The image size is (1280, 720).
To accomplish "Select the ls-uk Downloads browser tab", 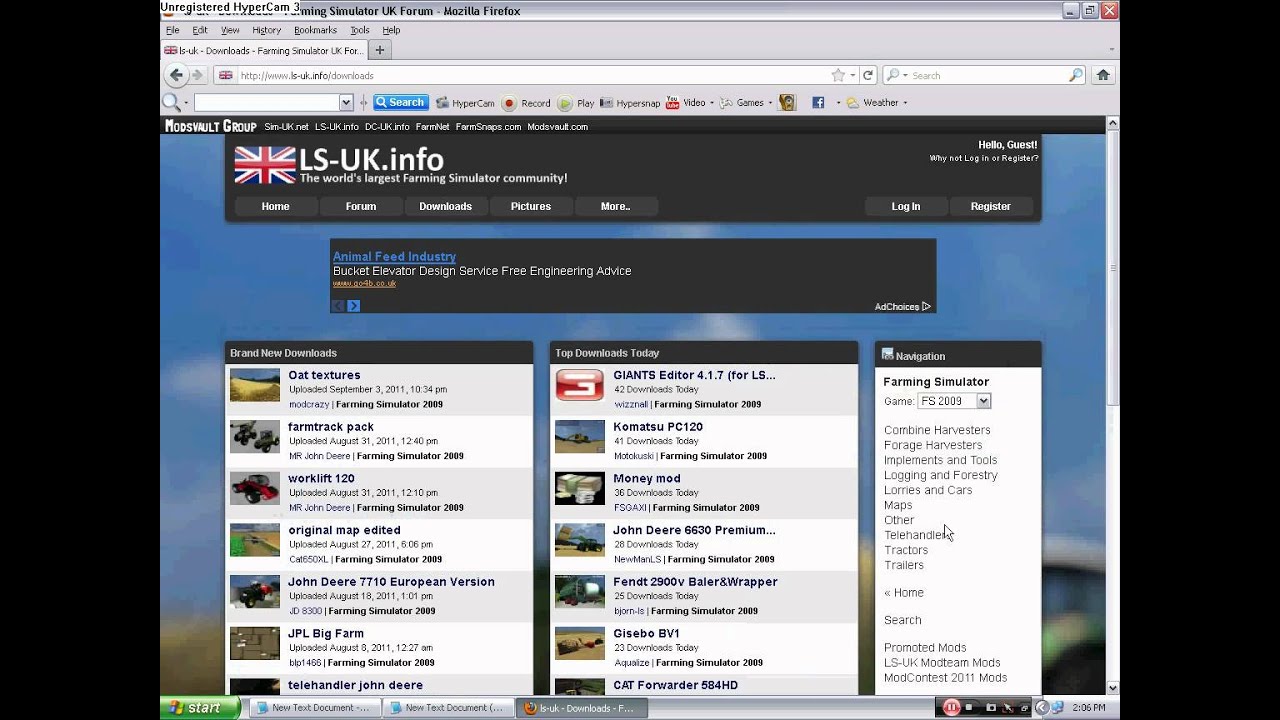I will coord(263,50).
